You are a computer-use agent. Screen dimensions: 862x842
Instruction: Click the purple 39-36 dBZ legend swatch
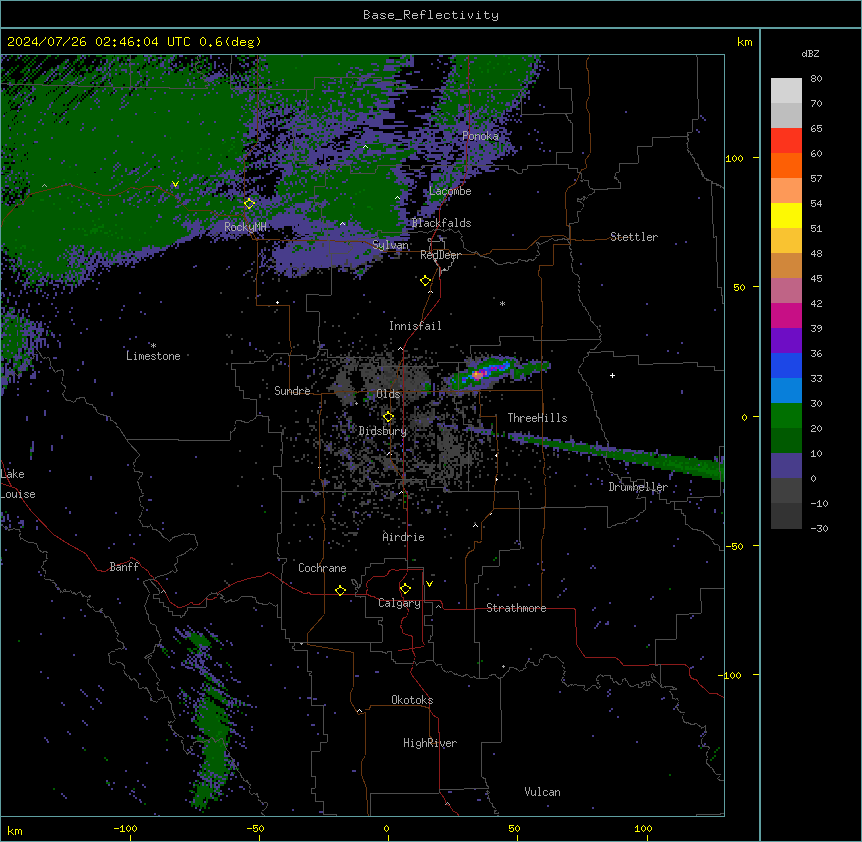(x=786, y=341)
